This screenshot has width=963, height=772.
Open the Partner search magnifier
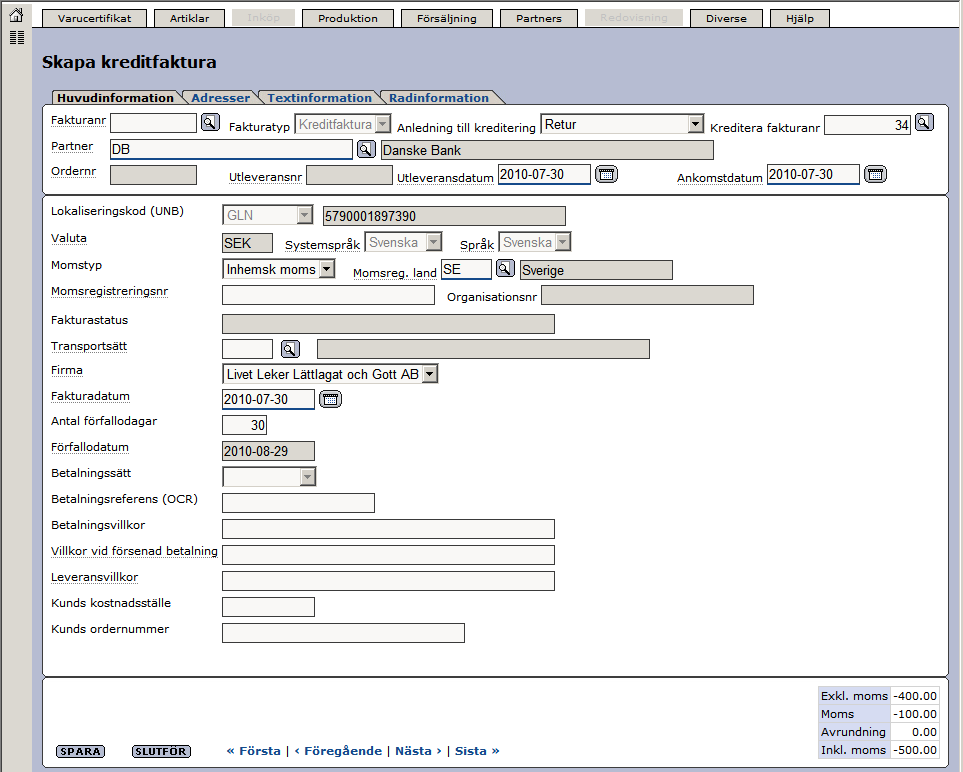(366, 149)
